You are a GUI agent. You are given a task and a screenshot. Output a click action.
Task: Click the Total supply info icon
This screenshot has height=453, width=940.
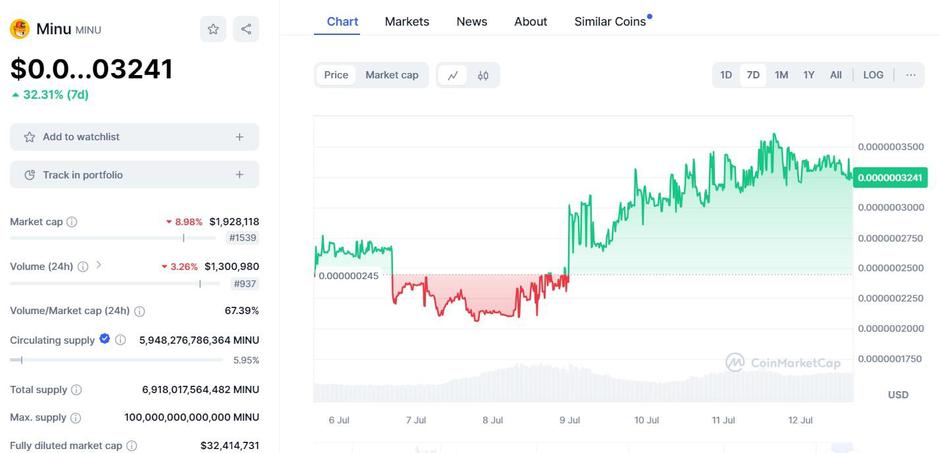pyautogui.click(x=76, y=390)
